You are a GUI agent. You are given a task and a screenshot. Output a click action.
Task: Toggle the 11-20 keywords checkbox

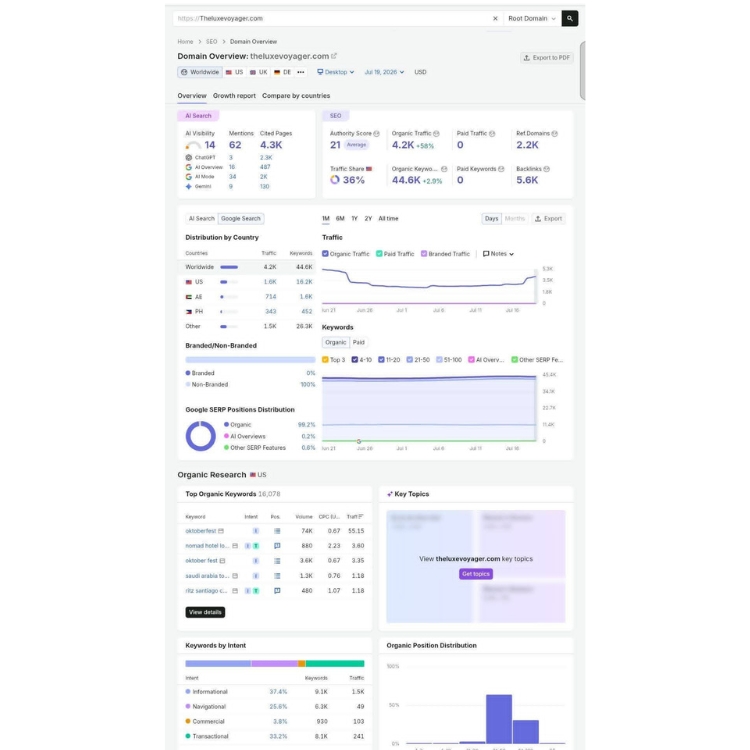pyautogui.click(x=381, y=360)
